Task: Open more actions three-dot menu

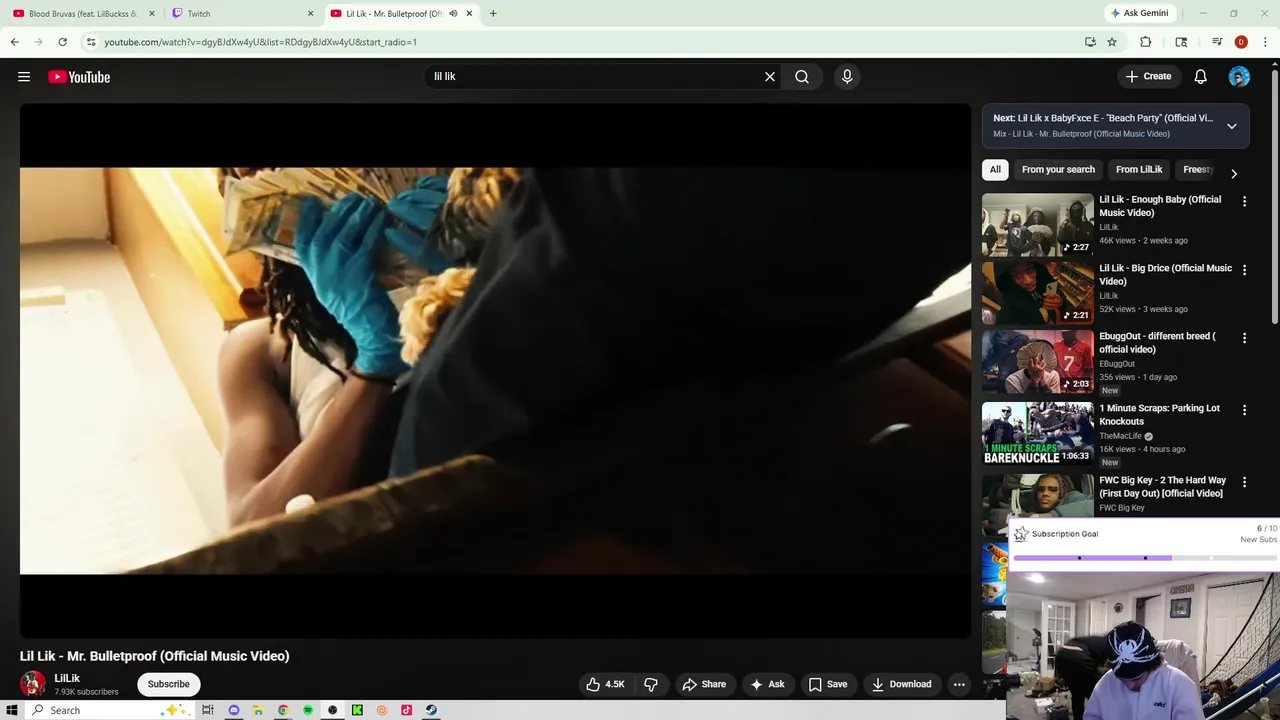Action: [x=959, y=684]
